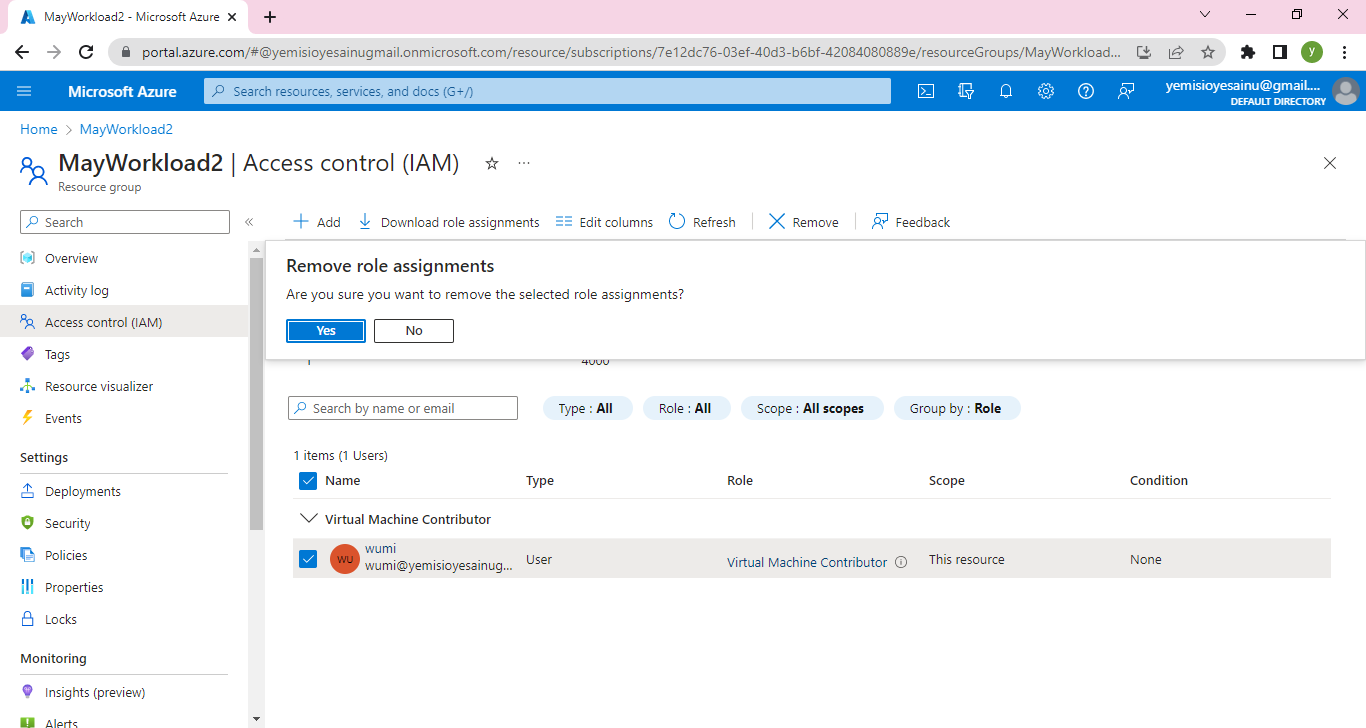Open the Role : All filter
The height and width of the screenshot is (728, 1366).
686,408
